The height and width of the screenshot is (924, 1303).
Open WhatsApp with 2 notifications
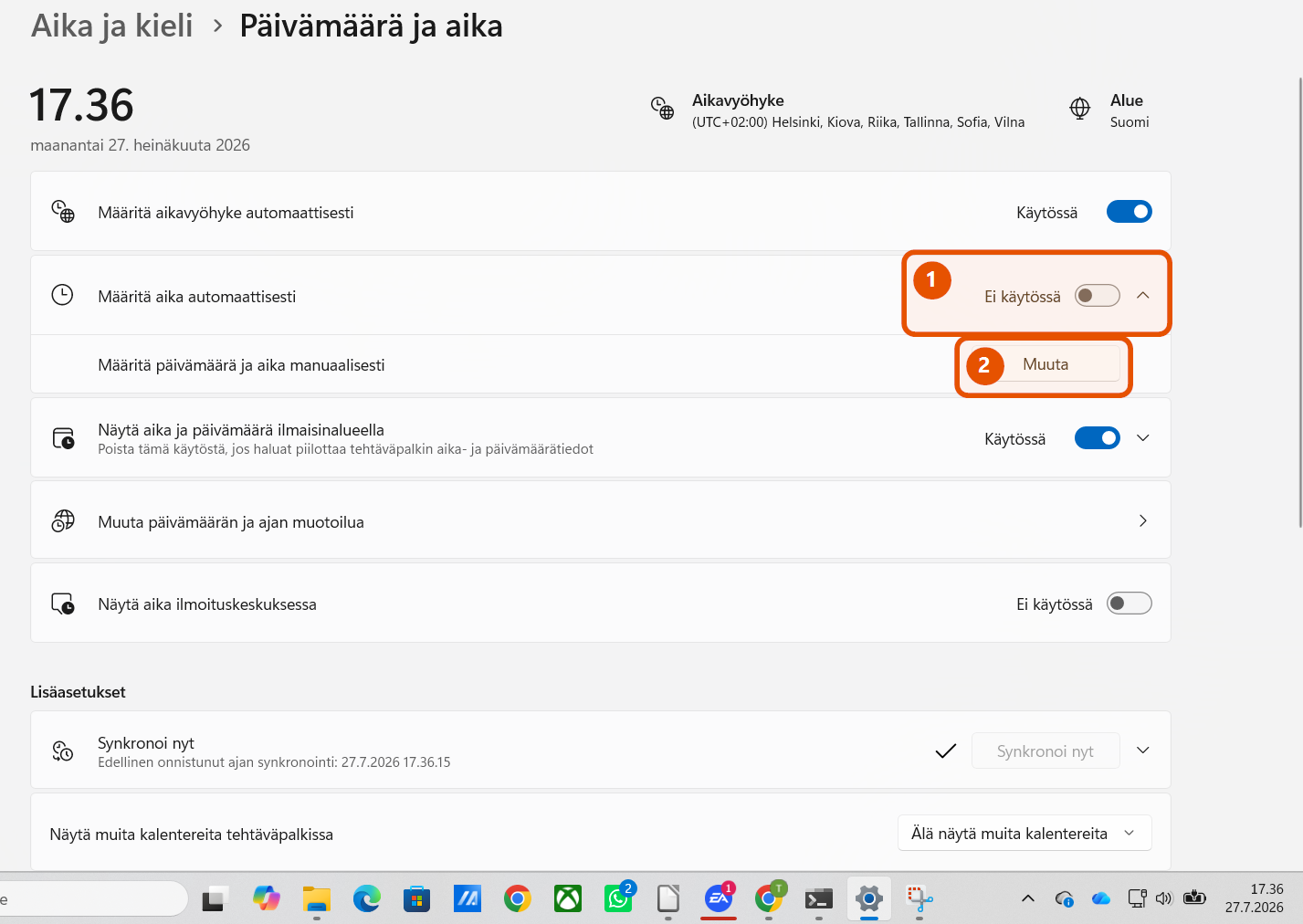(x=618, y=899)
